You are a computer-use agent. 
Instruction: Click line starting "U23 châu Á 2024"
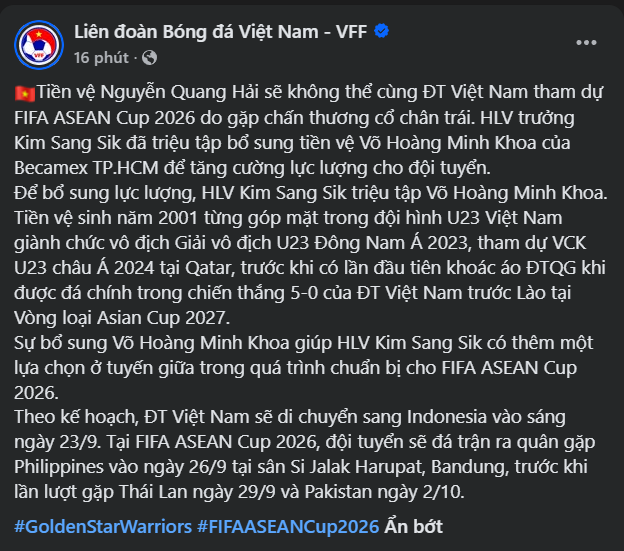tap(310, 268)
